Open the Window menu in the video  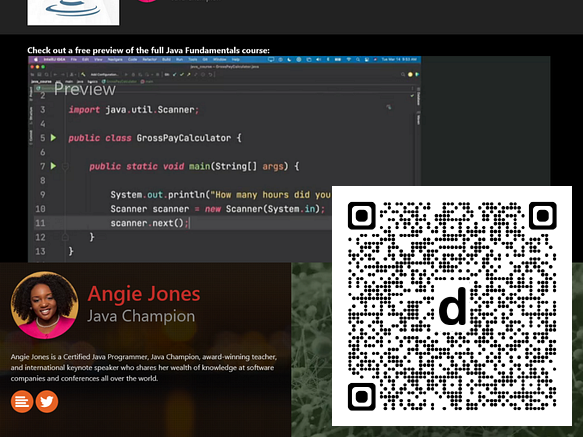(x=219, y=60)
